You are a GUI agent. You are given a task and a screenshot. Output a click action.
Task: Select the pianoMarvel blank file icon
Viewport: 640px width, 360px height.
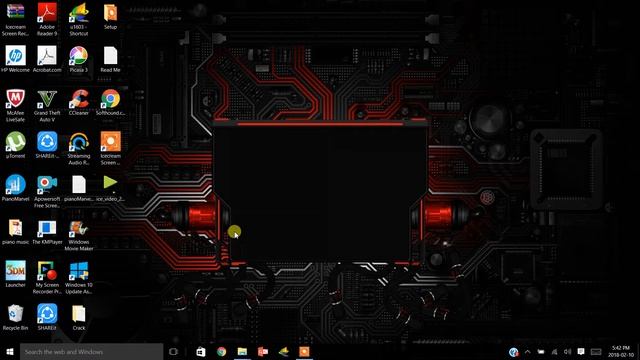click(79, 188)
